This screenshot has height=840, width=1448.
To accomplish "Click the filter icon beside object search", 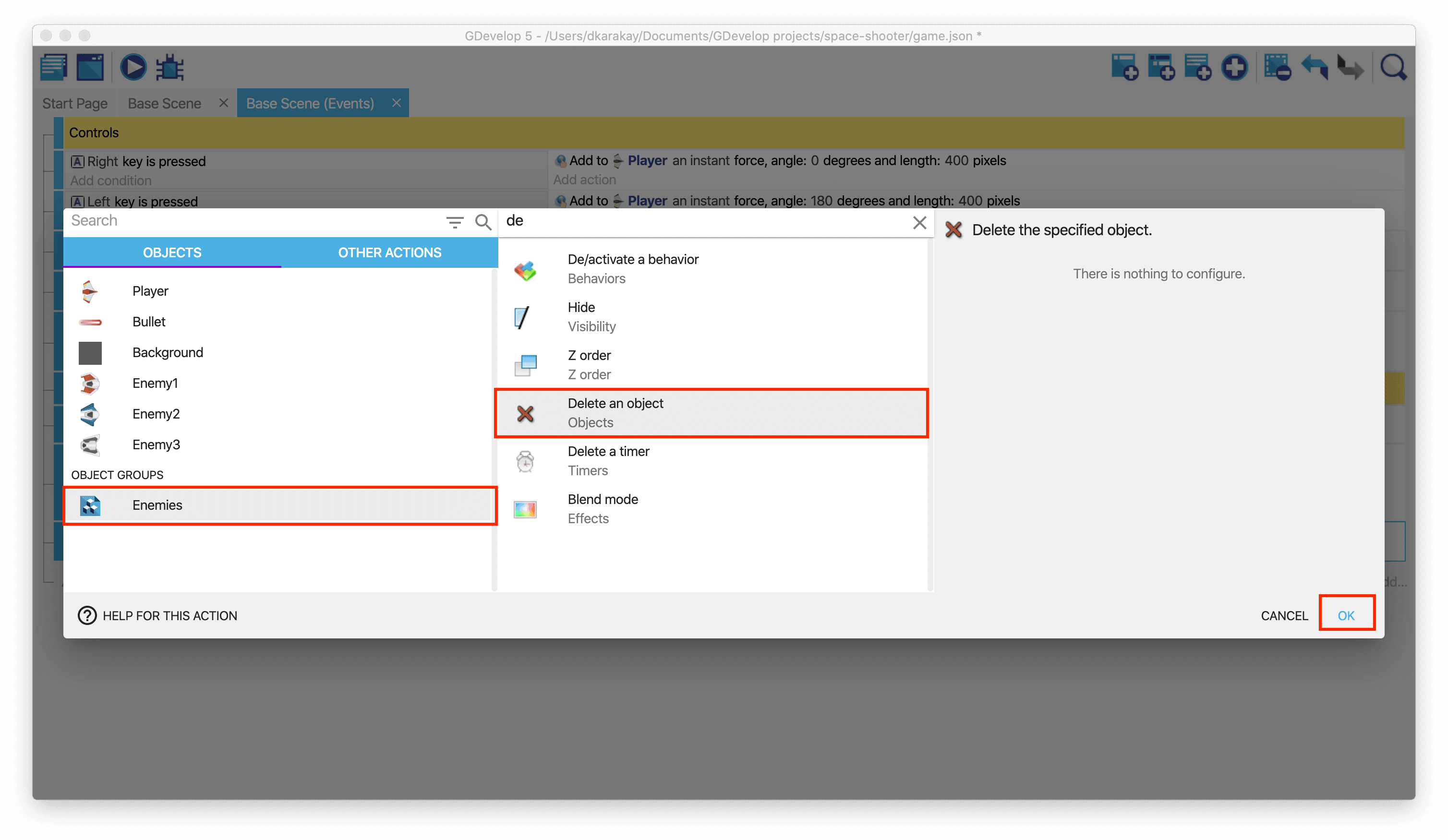I will 455,222.
